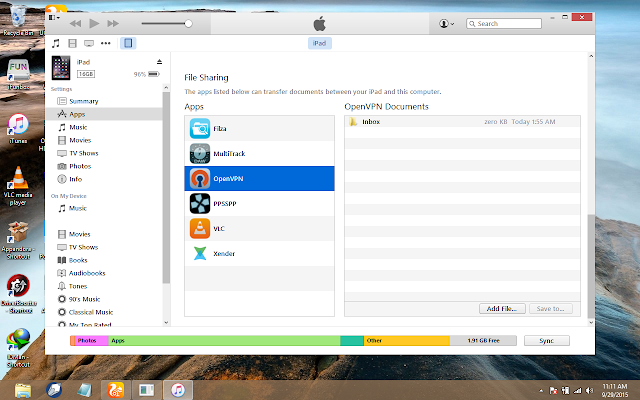The height and width of the screenshot is (400, 640).
Task: Click the main pane scrollbar up arrow
Action: pos(591,56)
